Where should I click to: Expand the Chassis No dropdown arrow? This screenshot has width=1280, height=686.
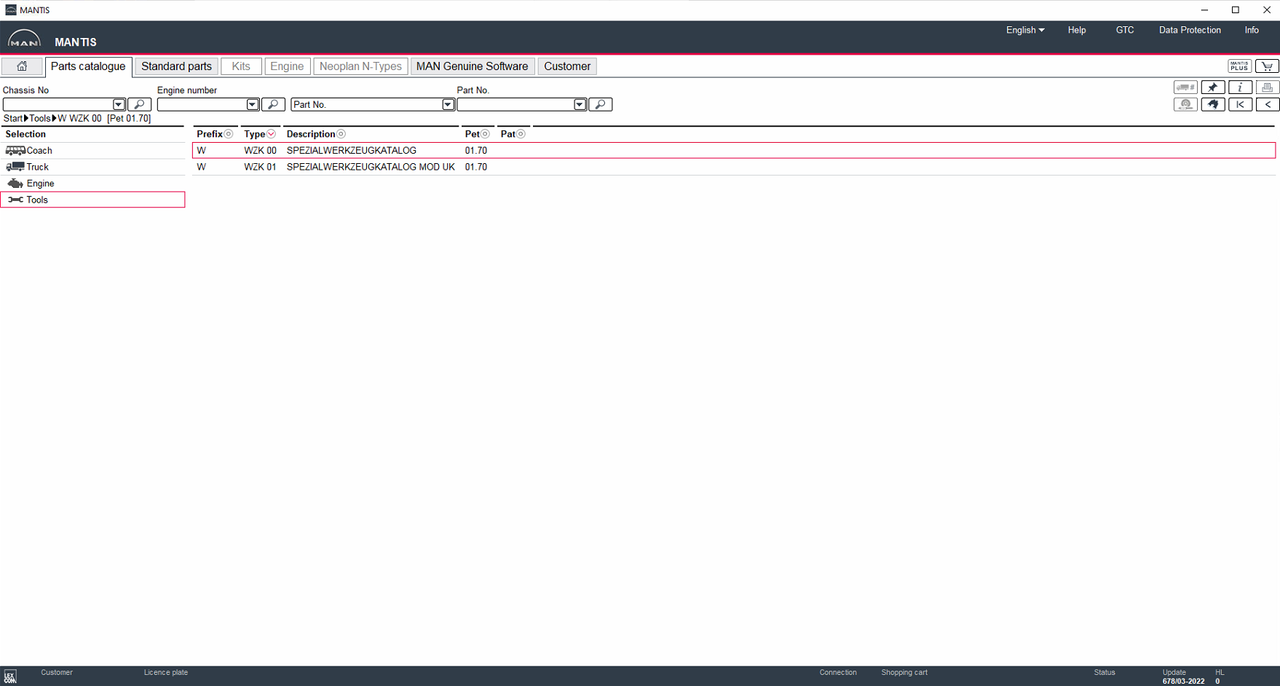click(119, 104)
